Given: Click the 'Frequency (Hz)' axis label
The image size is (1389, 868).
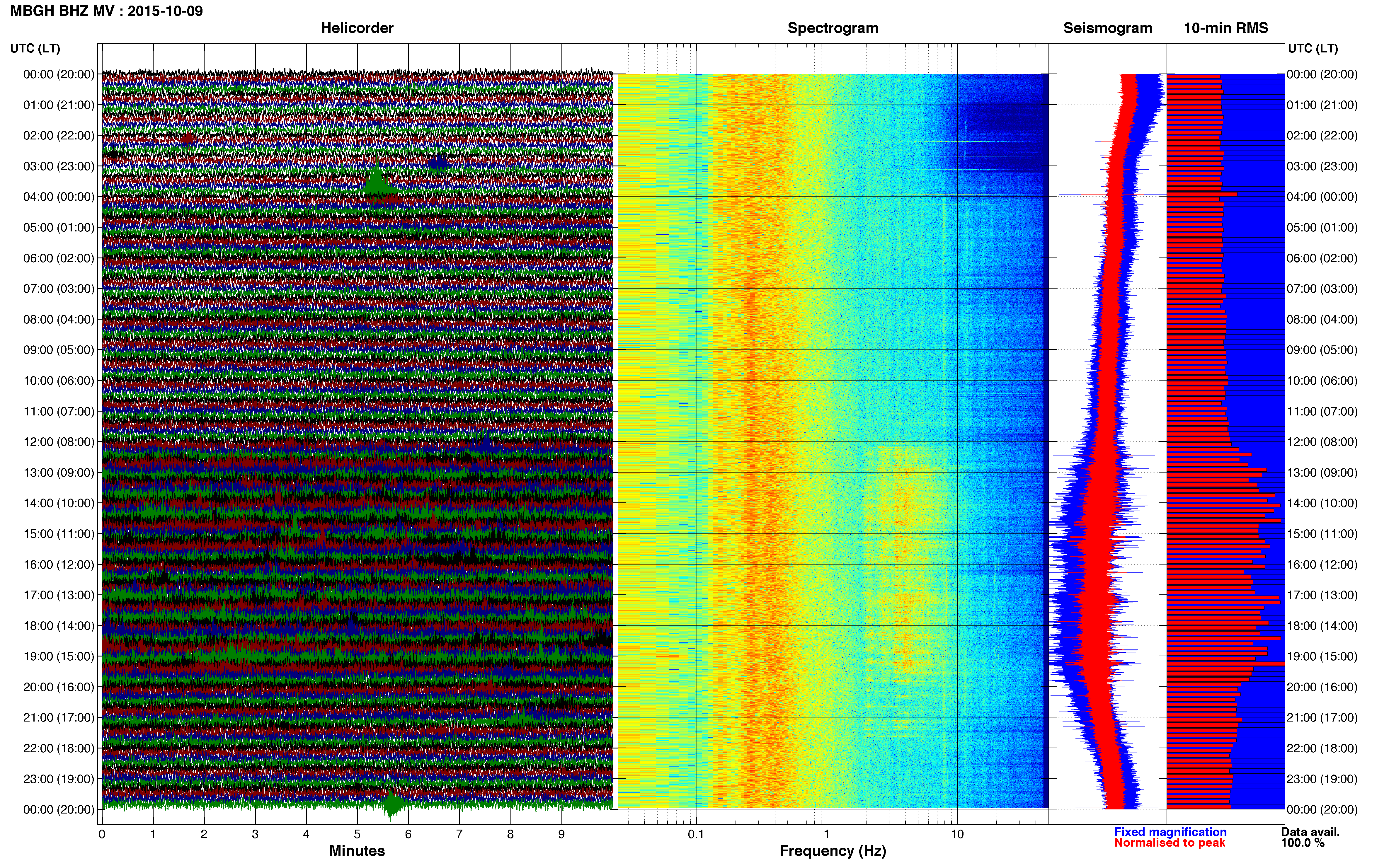Looking at the screenshot, I should coord(833,851).
